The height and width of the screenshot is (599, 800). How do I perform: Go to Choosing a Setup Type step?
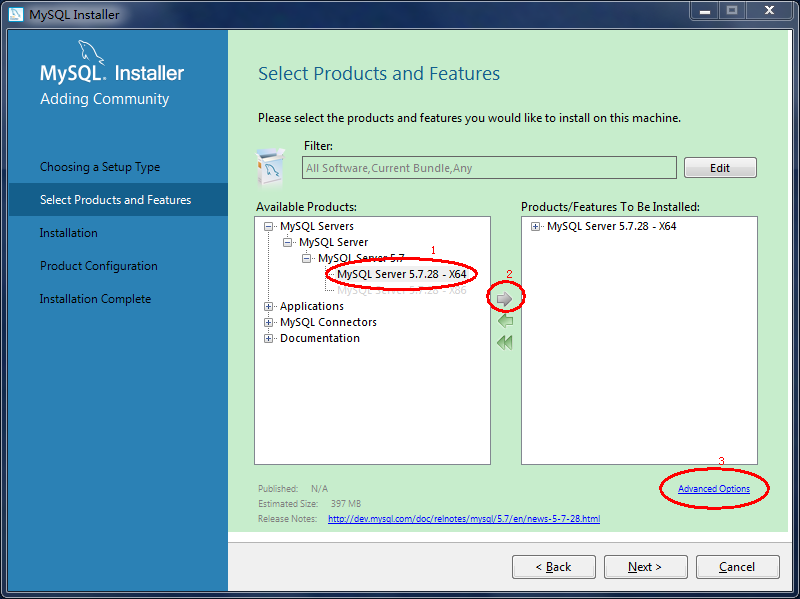(100, 167)
